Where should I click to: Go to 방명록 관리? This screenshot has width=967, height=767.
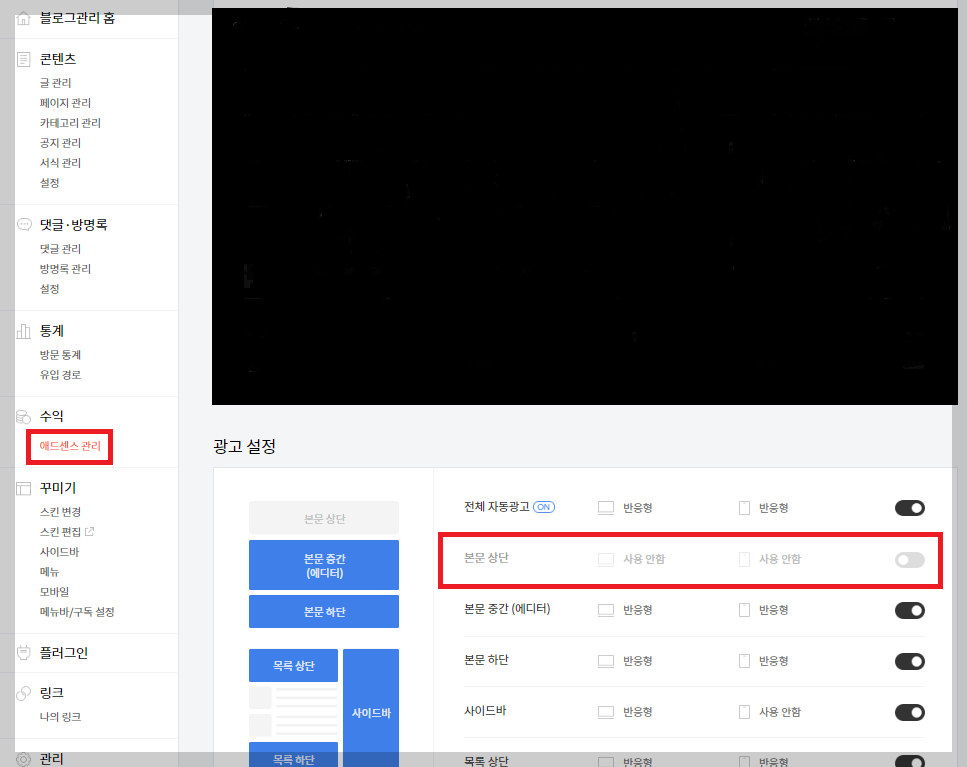(x=65, y=269)
